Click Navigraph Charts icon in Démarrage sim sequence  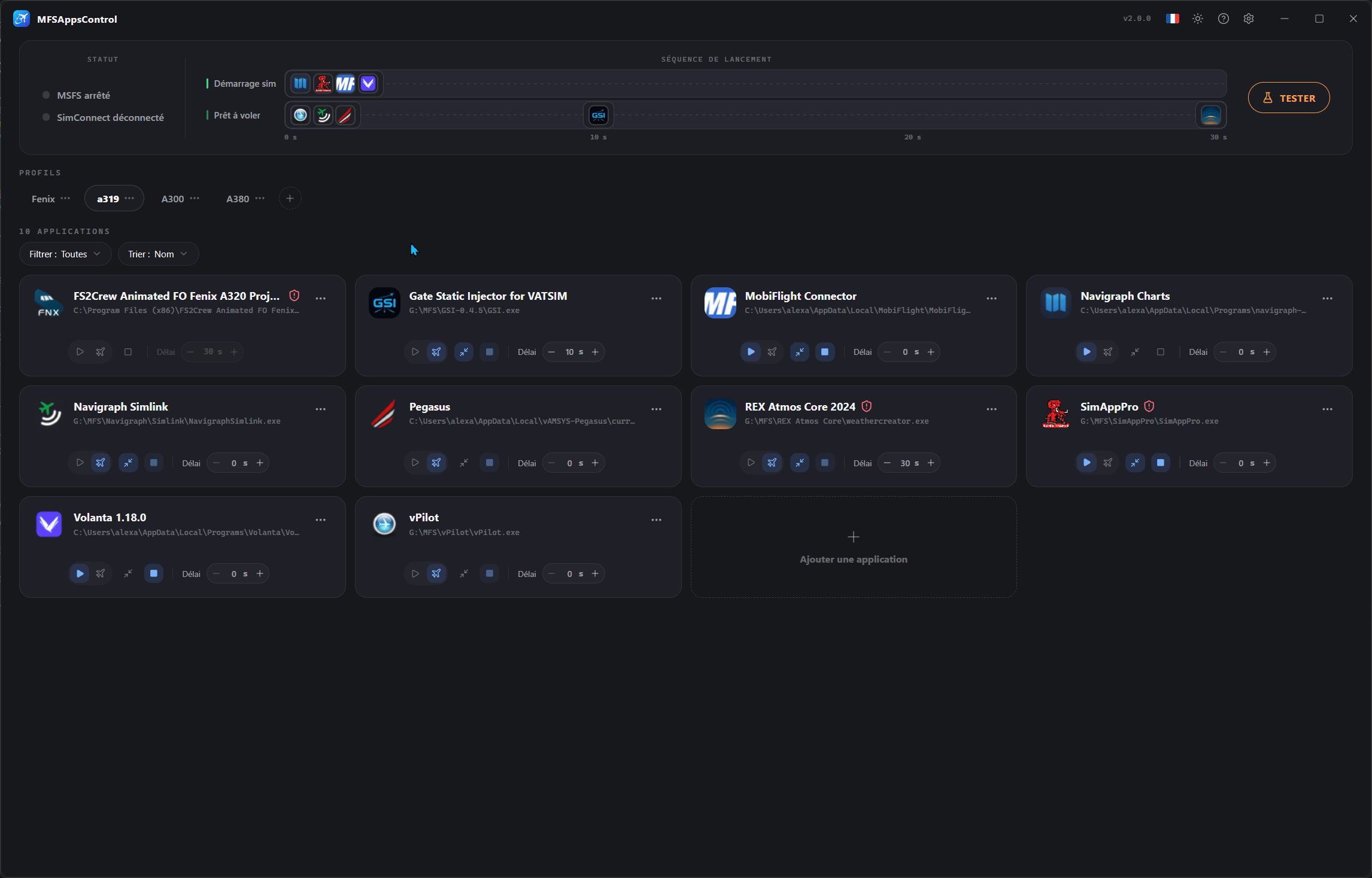click(x=300, y=83)
